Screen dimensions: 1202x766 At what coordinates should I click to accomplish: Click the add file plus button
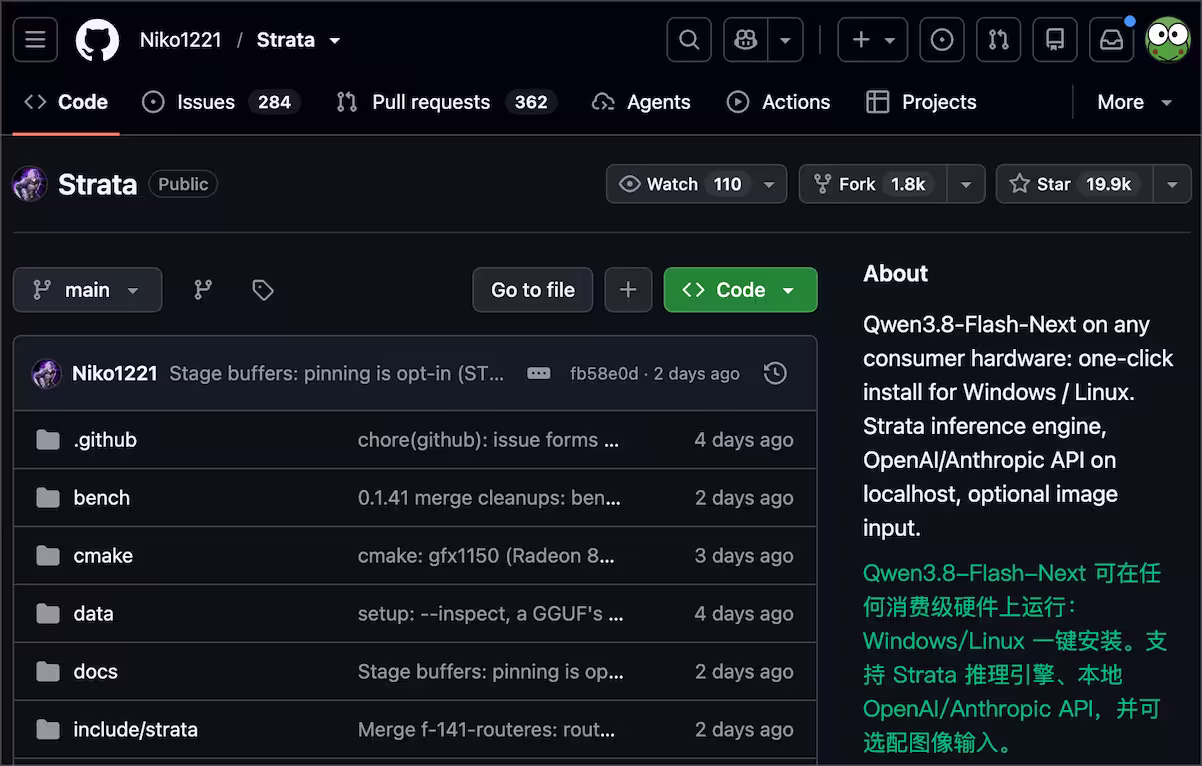click(628, 290)
